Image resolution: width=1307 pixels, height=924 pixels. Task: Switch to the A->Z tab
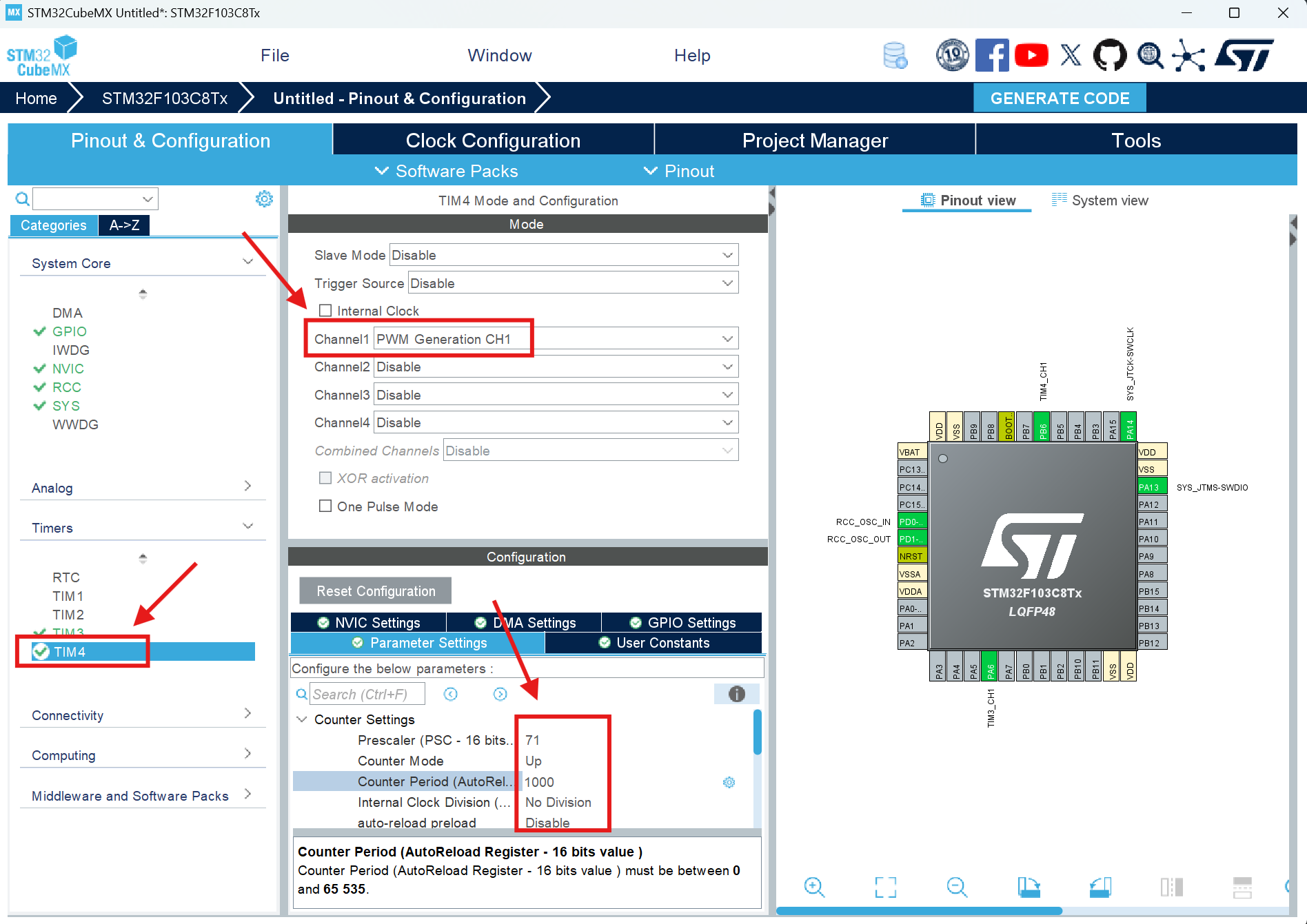[124, 225]
